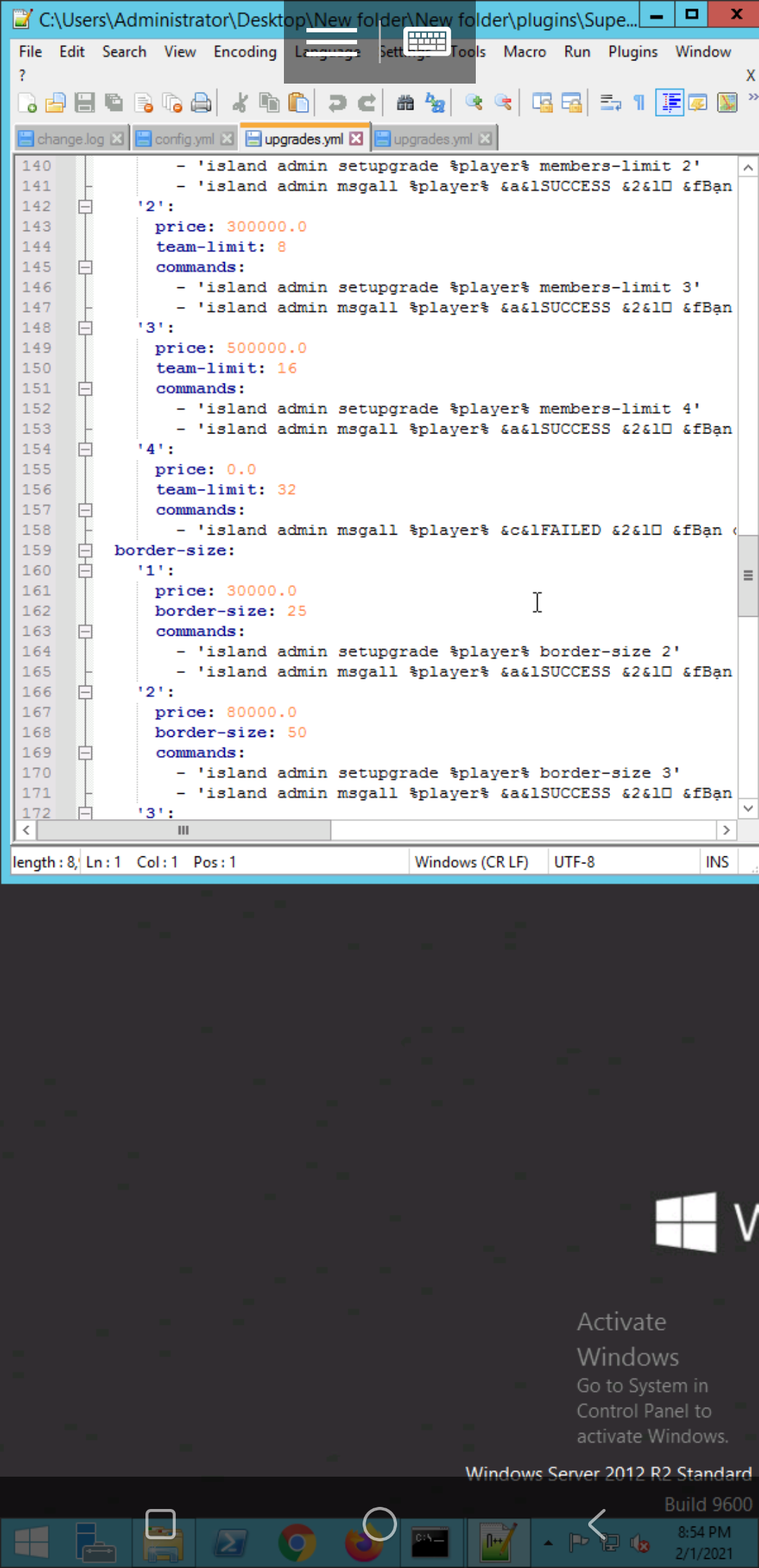Click the Windows Start button
Screen dimensions: 759x1568
32,1543
